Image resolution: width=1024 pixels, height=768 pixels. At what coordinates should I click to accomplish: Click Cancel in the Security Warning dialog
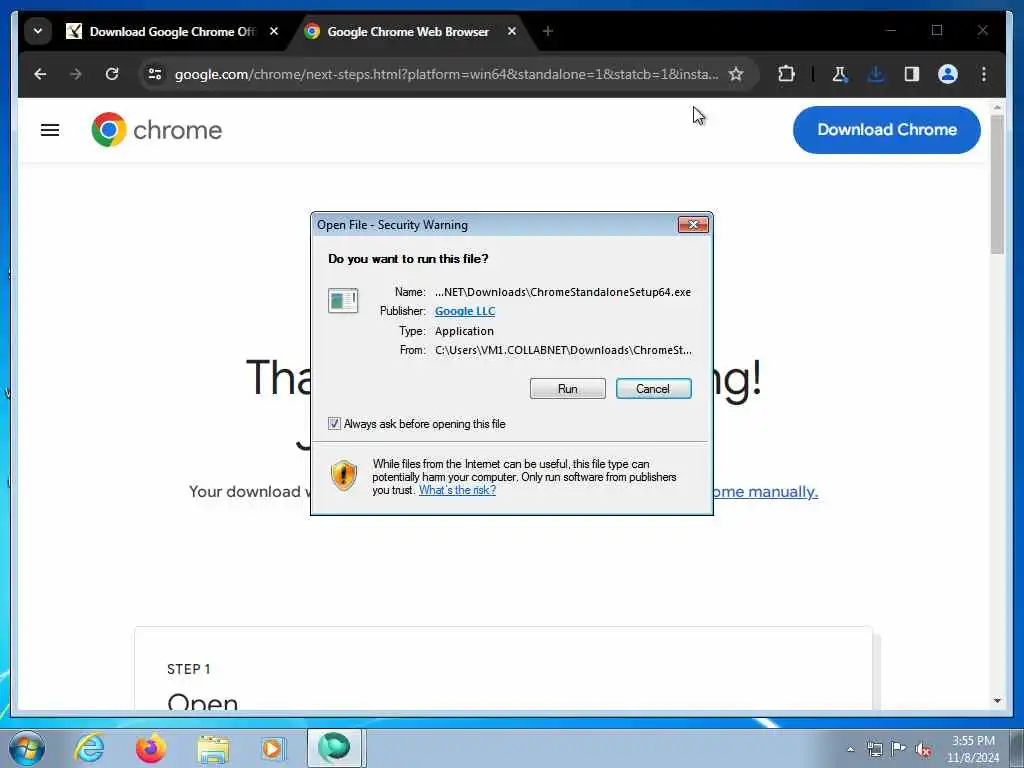(653, 389)
